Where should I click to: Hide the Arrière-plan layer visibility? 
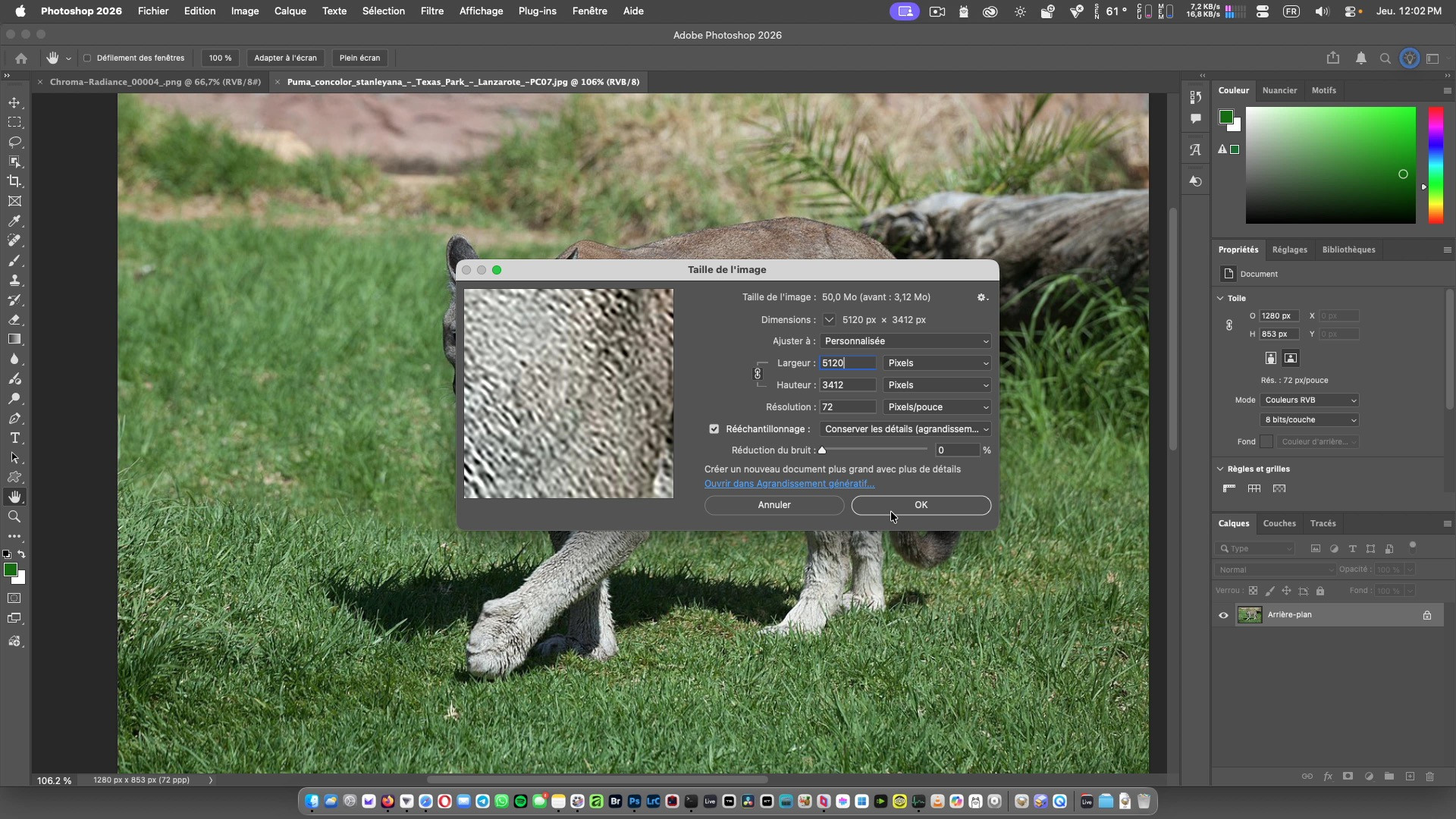[1223, 615]
